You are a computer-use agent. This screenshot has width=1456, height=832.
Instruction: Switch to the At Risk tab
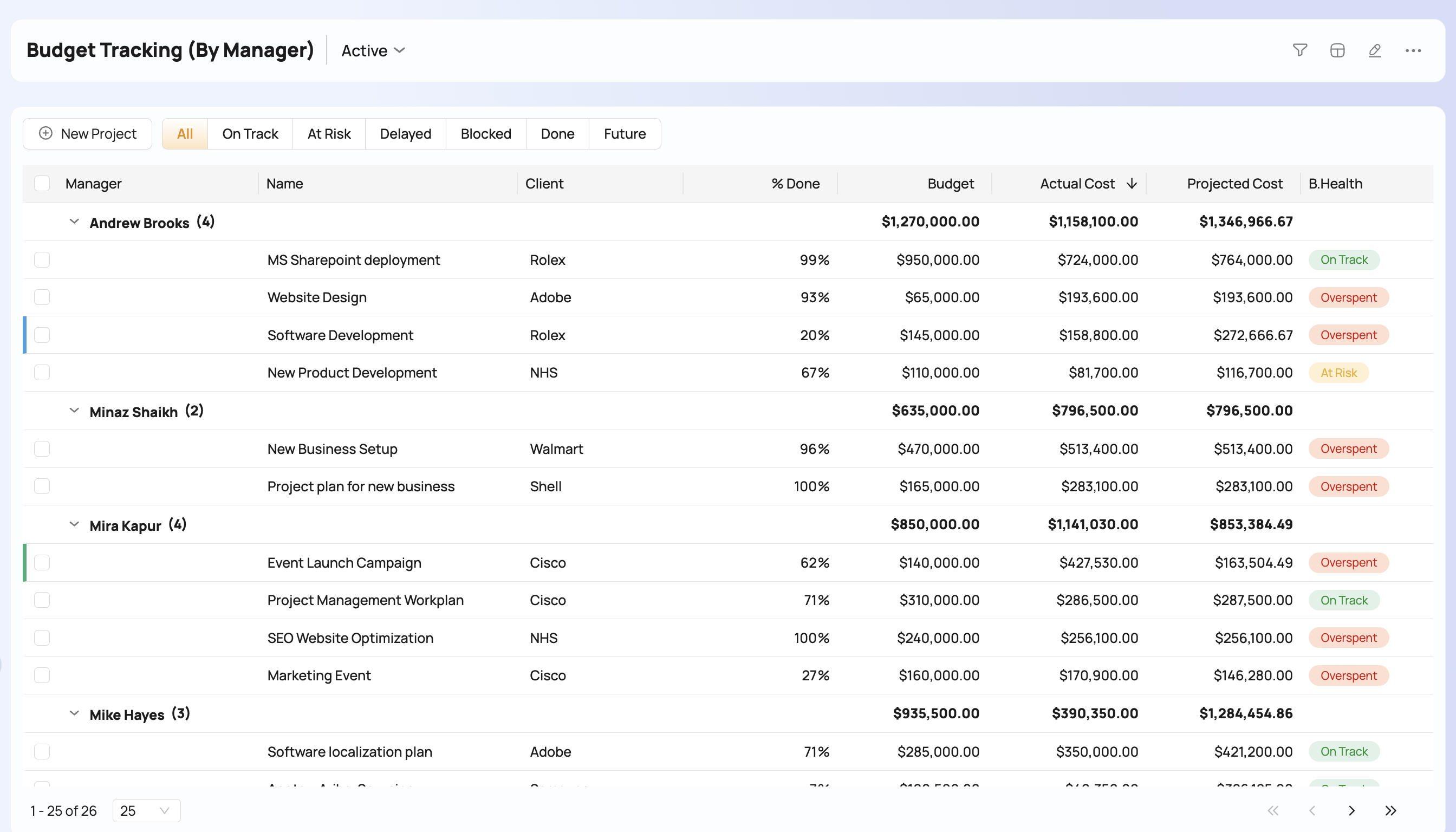[x=329, y=134]
